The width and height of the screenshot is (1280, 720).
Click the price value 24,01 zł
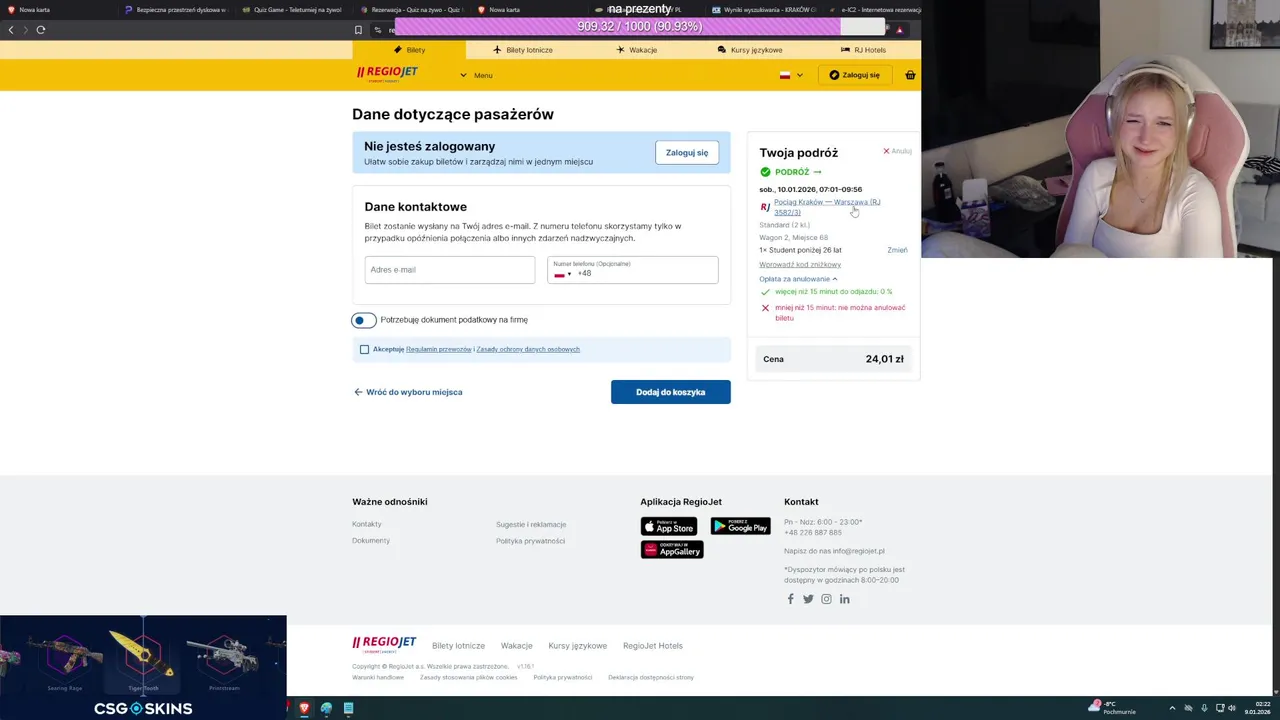(885, 359)
